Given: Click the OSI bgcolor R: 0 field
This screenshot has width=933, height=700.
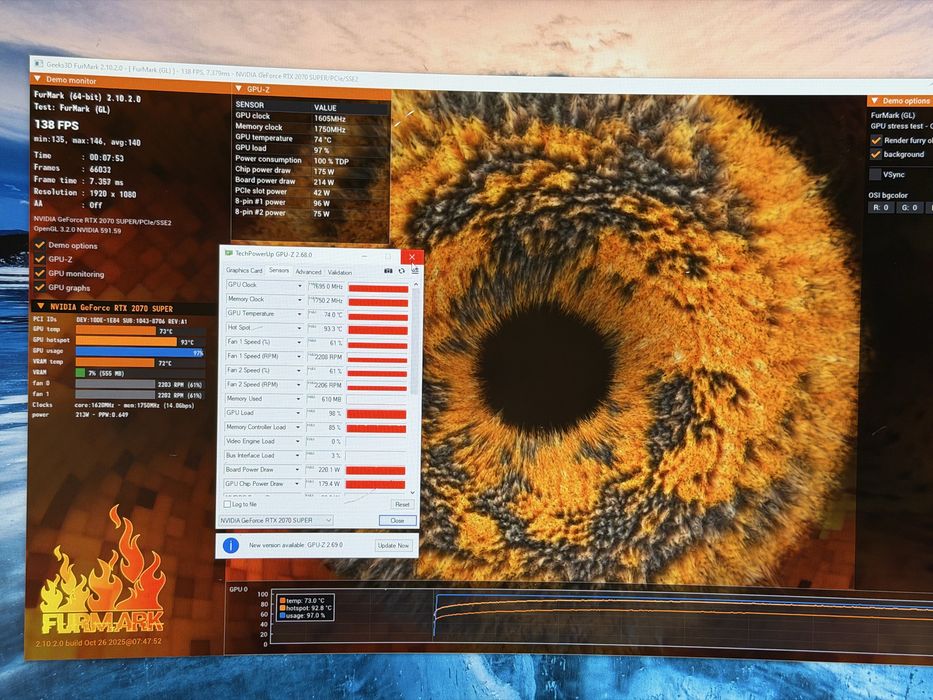Looking at the screenshot, I should click(881, 208).
